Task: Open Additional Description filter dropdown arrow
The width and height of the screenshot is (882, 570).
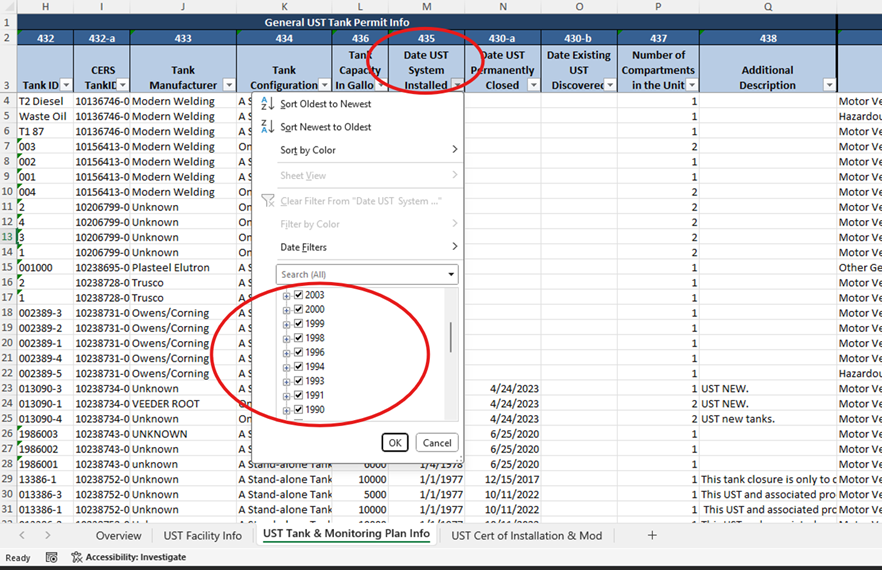Action: (829, 86)
